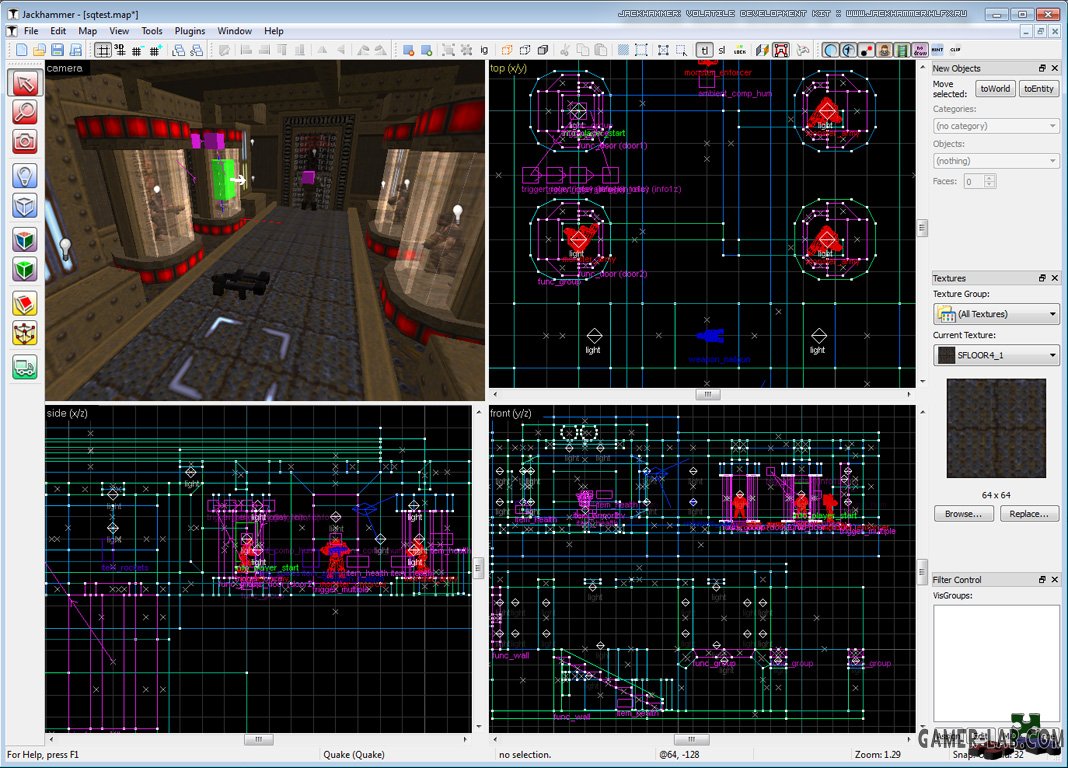Click the Replace... texture button
1068x768 pixels.
[x=1029, y=513]
